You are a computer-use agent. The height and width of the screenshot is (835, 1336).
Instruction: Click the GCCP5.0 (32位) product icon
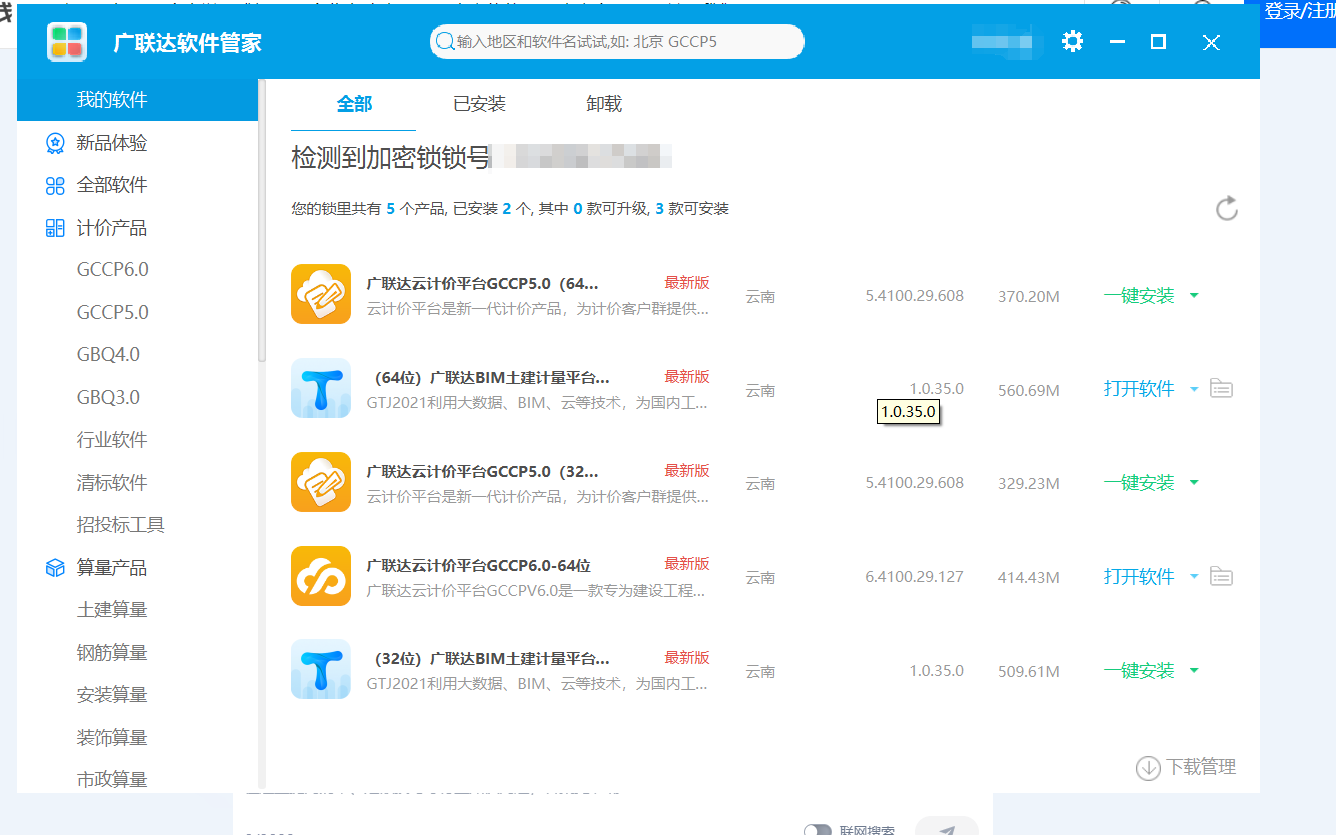coord(321,482)
